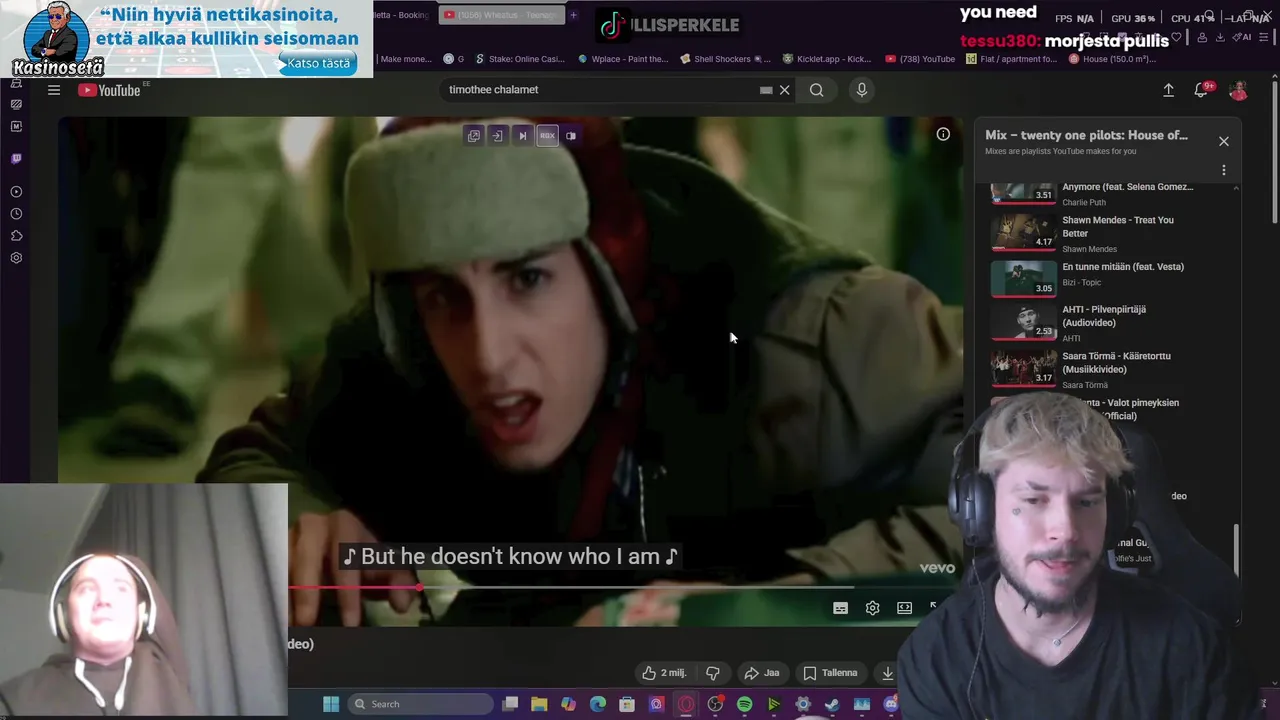Toggle the RBX overlay button on video
Screen dimensions: 1280x720
pos(547,136)
